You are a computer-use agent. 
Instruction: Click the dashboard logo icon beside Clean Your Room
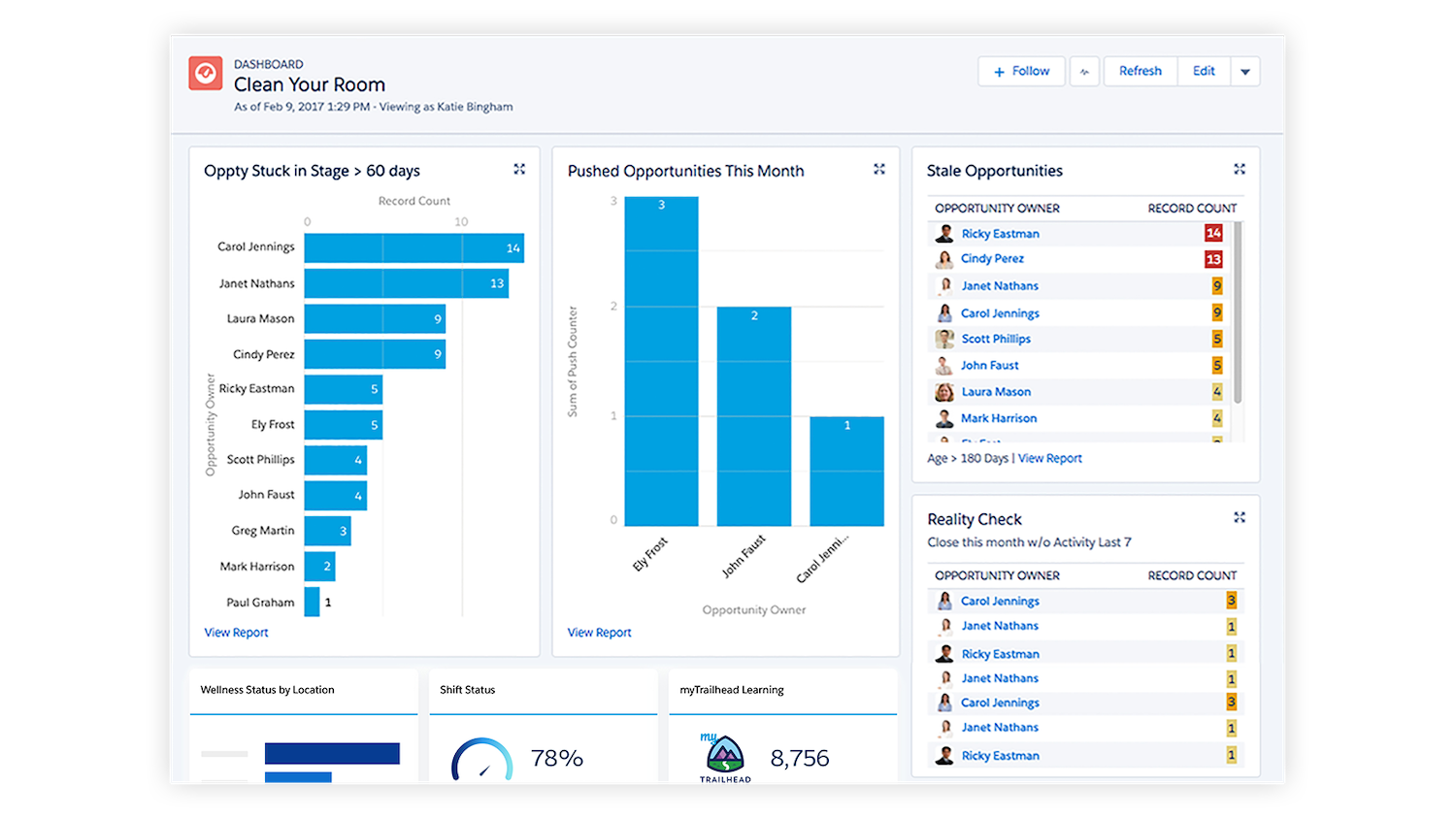205,72
